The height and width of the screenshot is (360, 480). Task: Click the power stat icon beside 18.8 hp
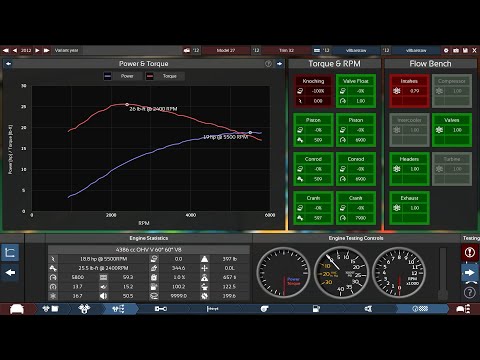[x=53, y=259]
